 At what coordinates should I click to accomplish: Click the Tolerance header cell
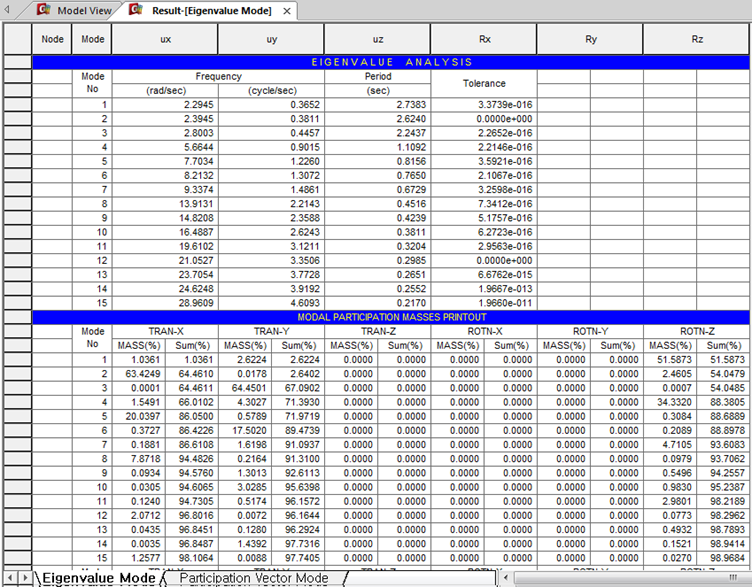(x=484, y=83)
